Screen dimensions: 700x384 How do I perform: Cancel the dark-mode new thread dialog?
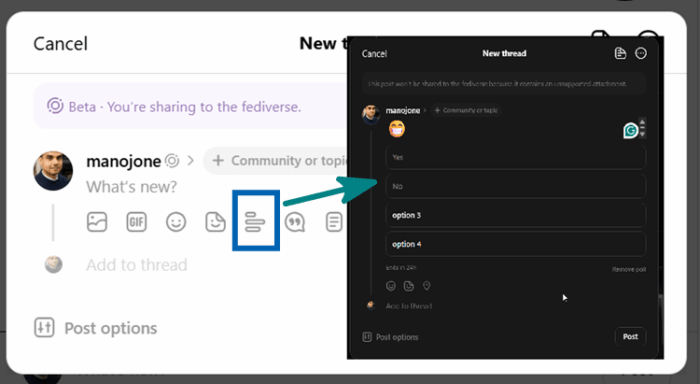pos(374,54)
